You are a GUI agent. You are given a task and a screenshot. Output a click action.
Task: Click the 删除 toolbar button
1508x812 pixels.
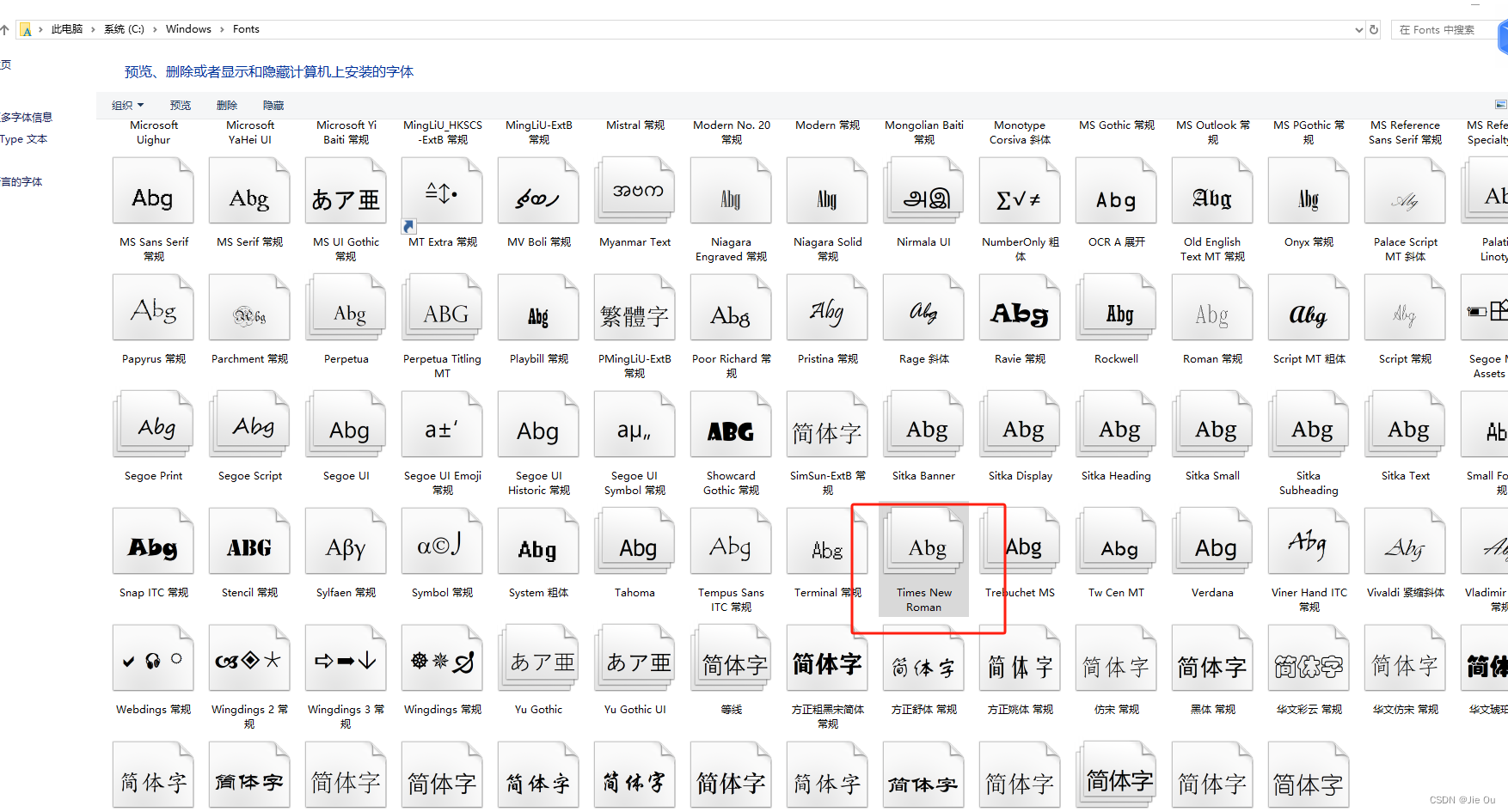click(x=227, y=106)
